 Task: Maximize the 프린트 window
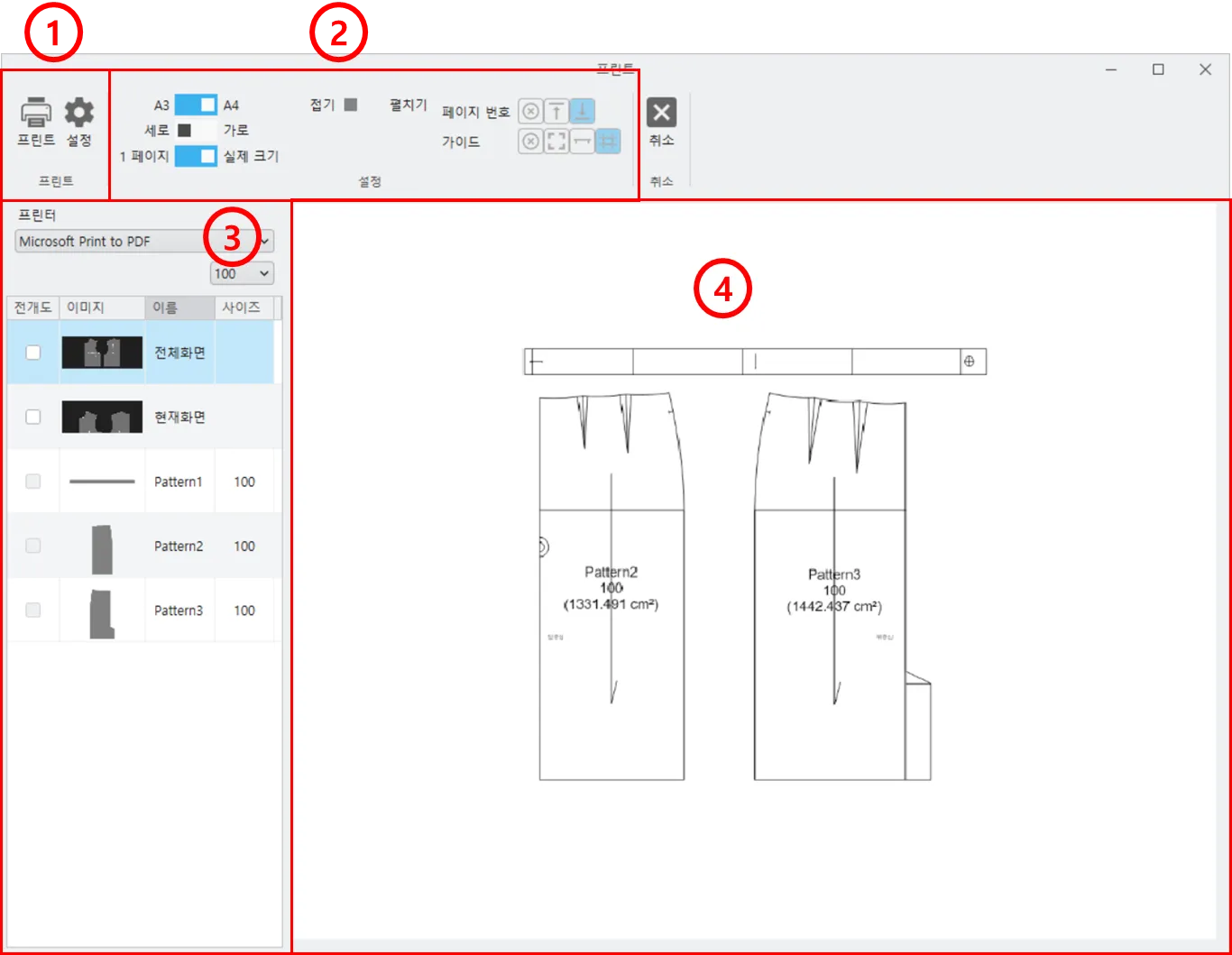1159,69
